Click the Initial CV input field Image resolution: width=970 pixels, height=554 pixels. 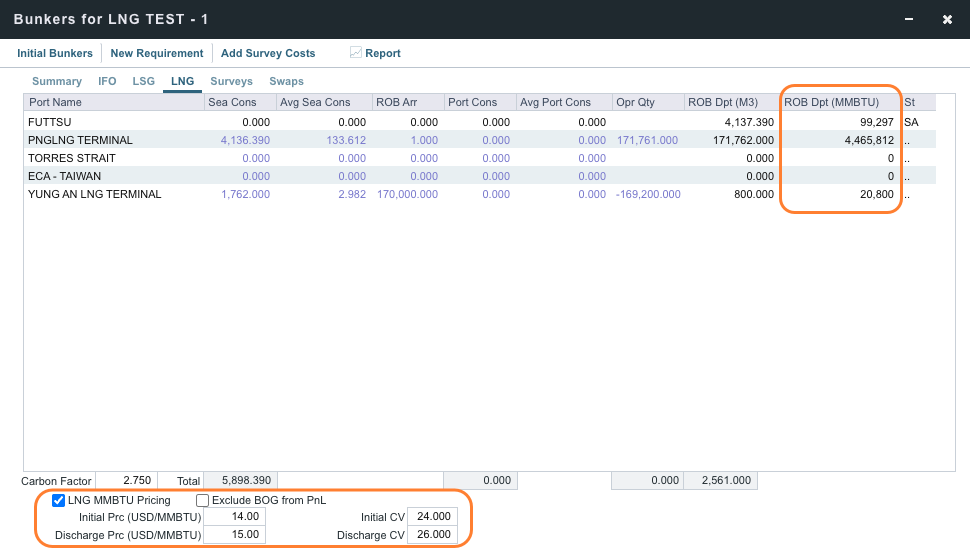pos(432,517)
